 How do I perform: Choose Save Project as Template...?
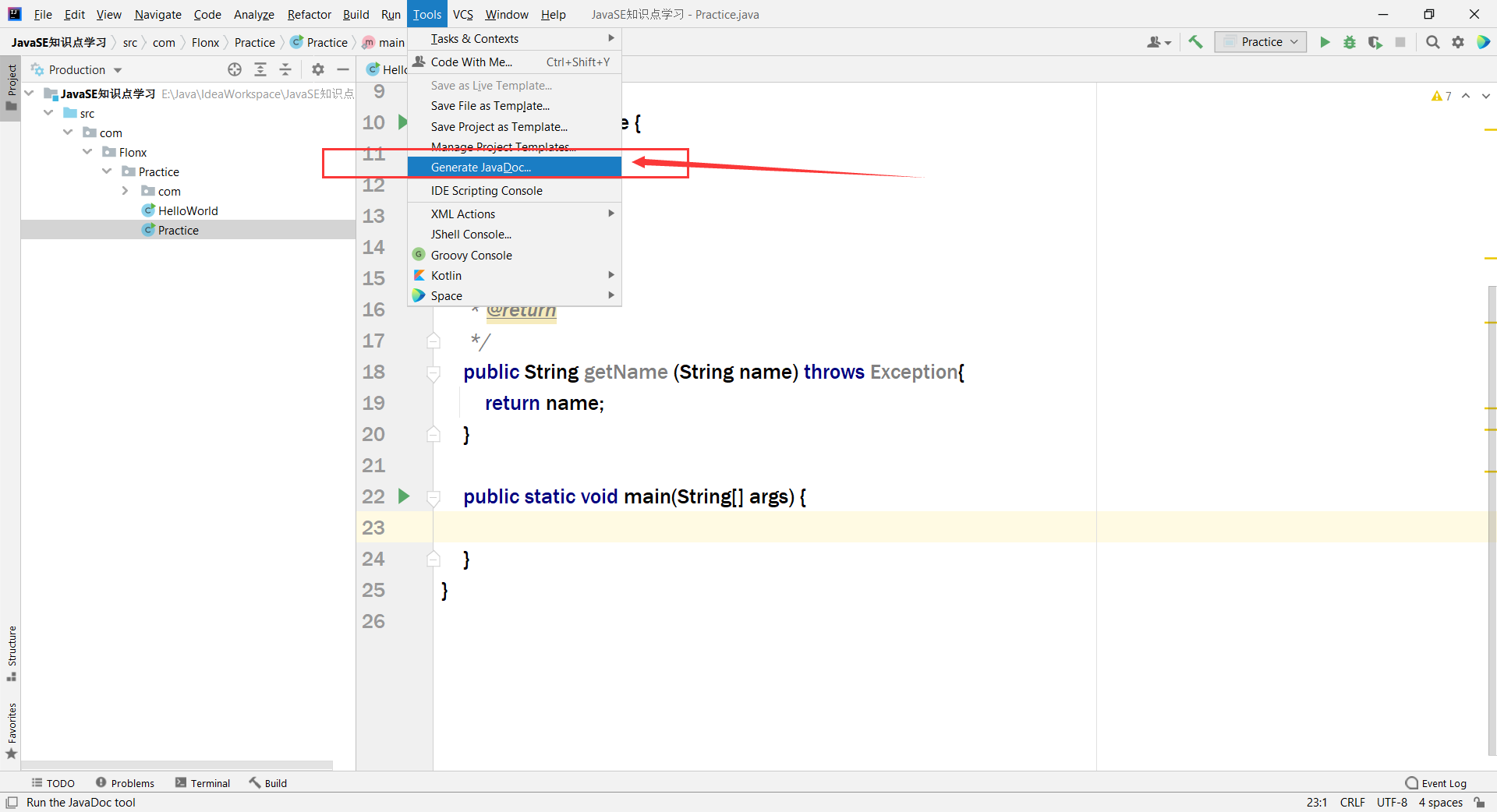click(x=515, y=127)
